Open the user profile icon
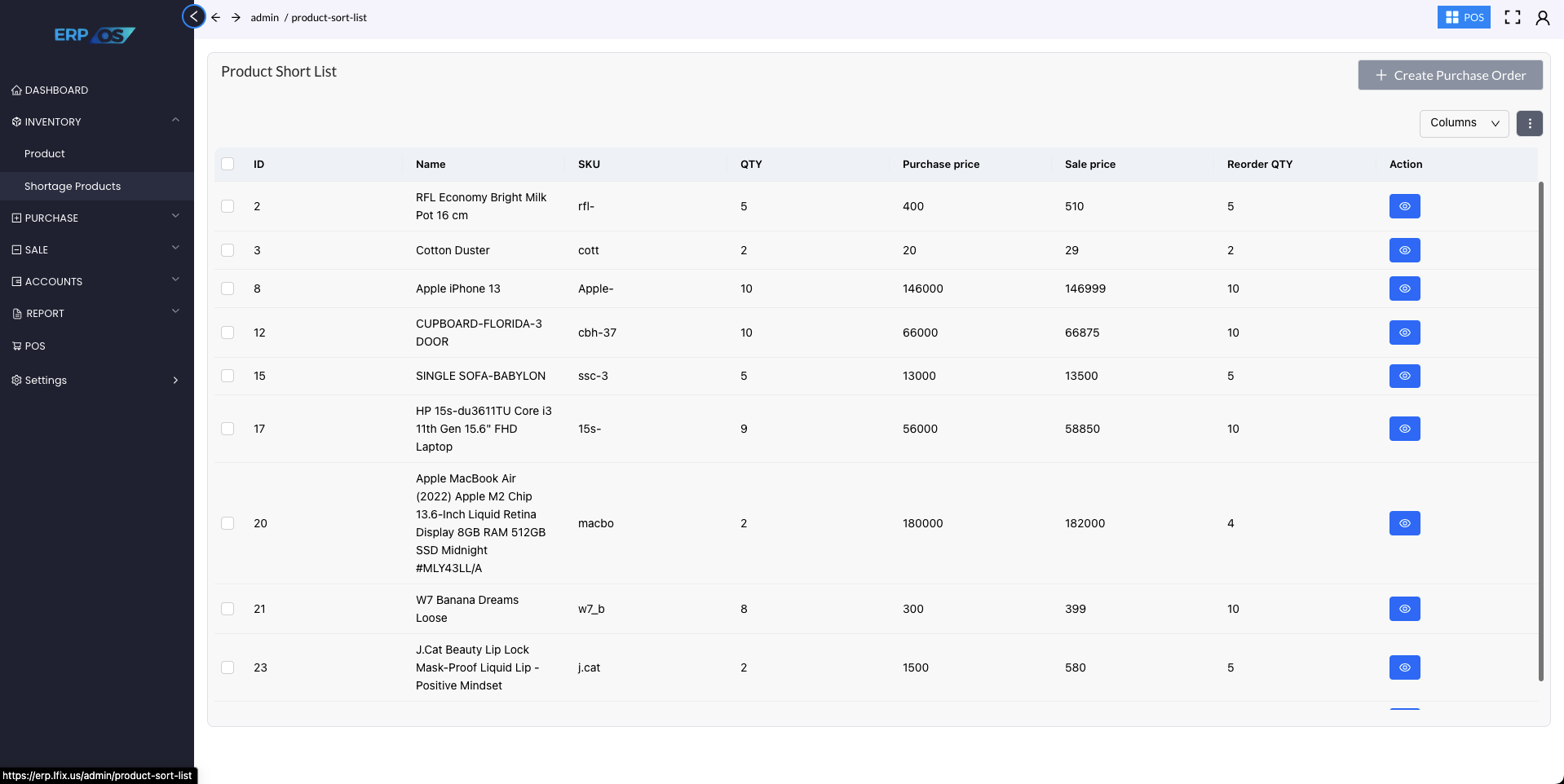Screen dimensions: 1564x784 (1542, 17)
